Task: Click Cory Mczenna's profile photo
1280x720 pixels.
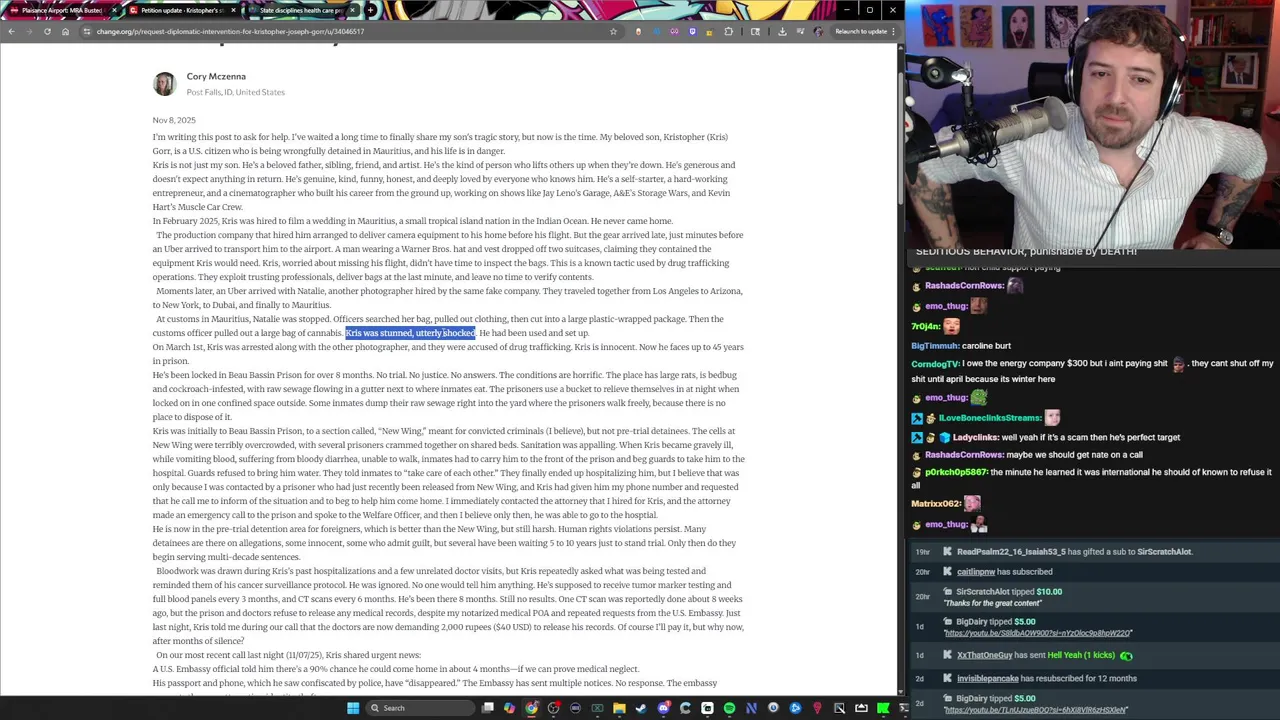Action: (164, 83)
